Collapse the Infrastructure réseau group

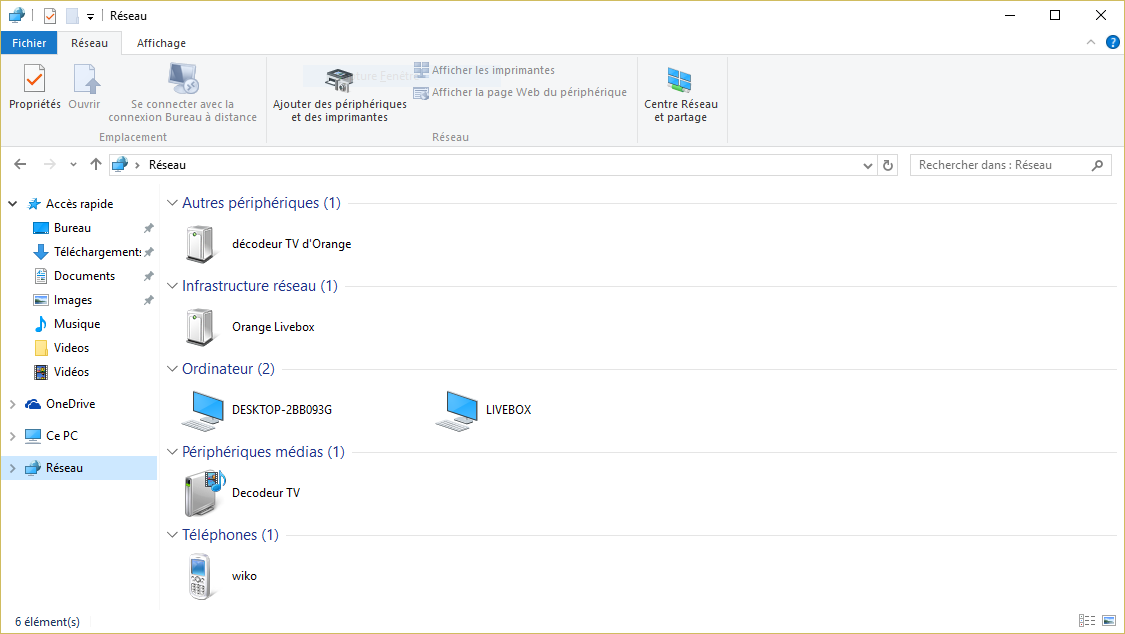172,286
